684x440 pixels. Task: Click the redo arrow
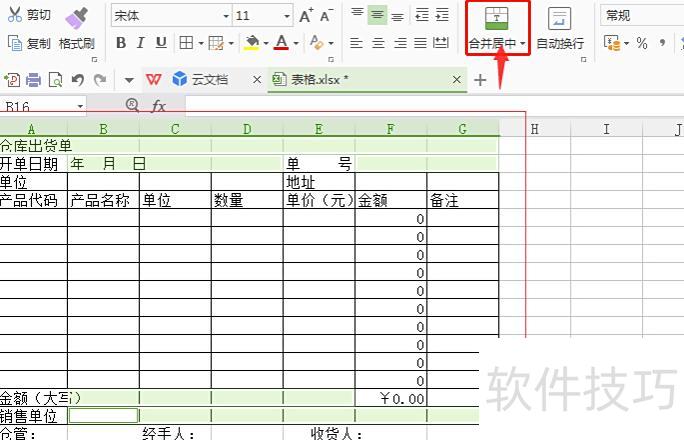click(x=100, y=80)
